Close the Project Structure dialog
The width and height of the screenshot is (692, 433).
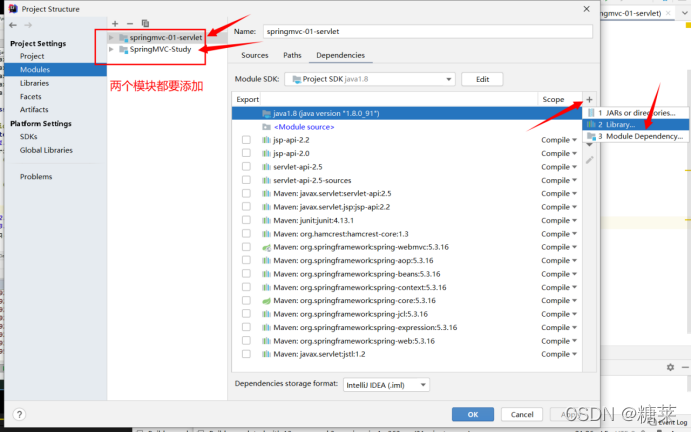587,9
